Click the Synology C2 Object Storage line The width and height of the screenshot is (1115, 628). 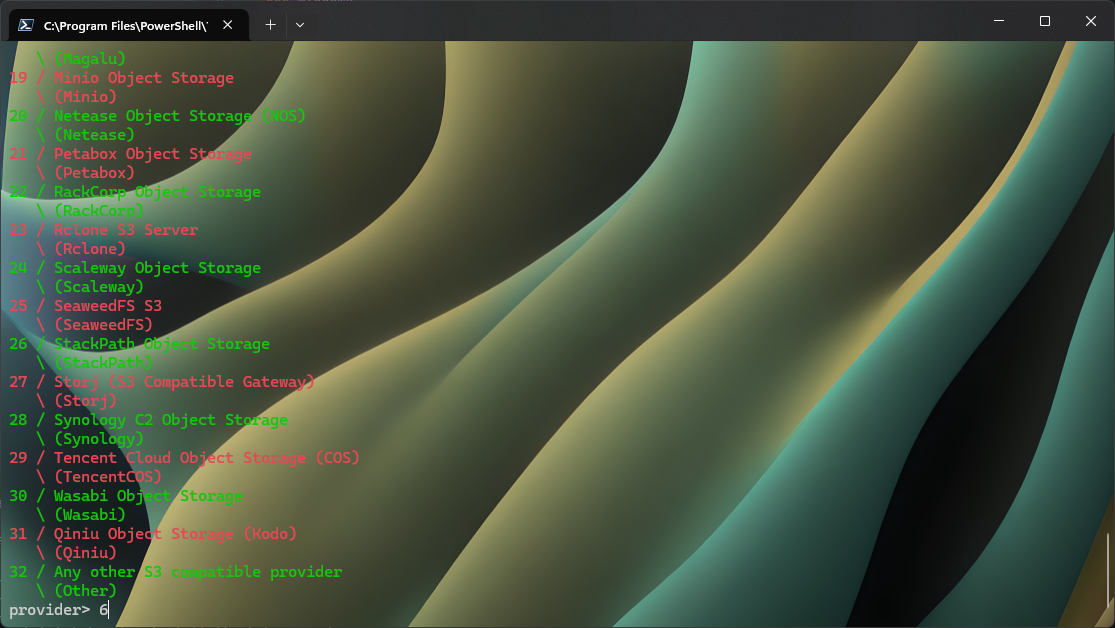170,420
